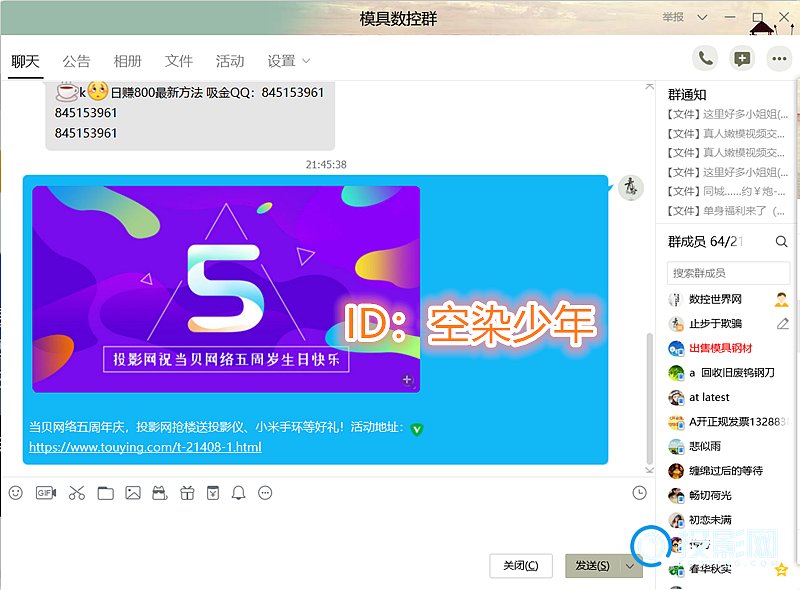Click the group owner icon beside 数控世界网
The height and width of the screenshot is (590, 800).
click(781, 299)
